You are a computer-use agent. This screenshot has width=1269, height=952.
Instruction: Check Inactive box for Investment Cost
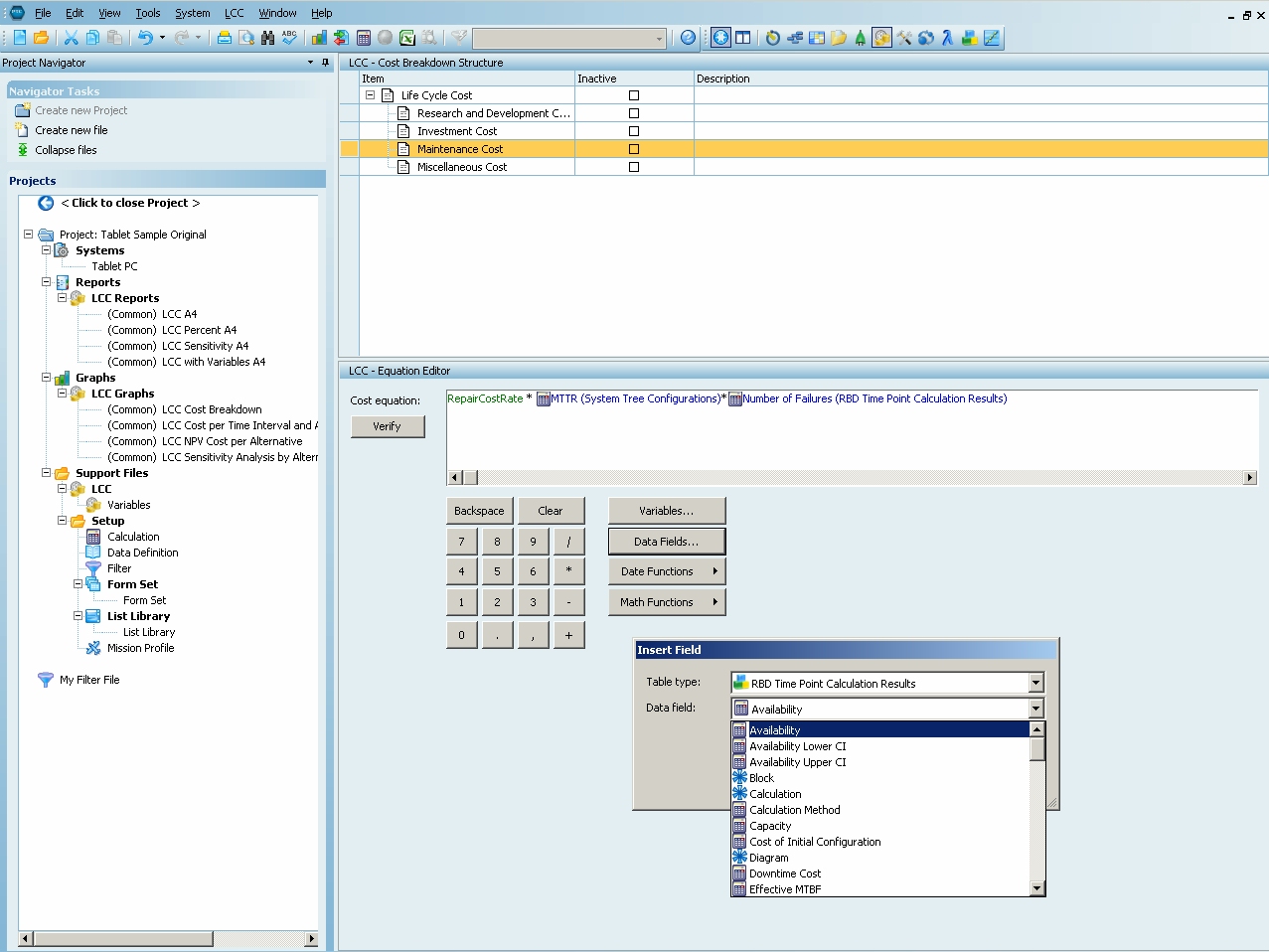634,131
